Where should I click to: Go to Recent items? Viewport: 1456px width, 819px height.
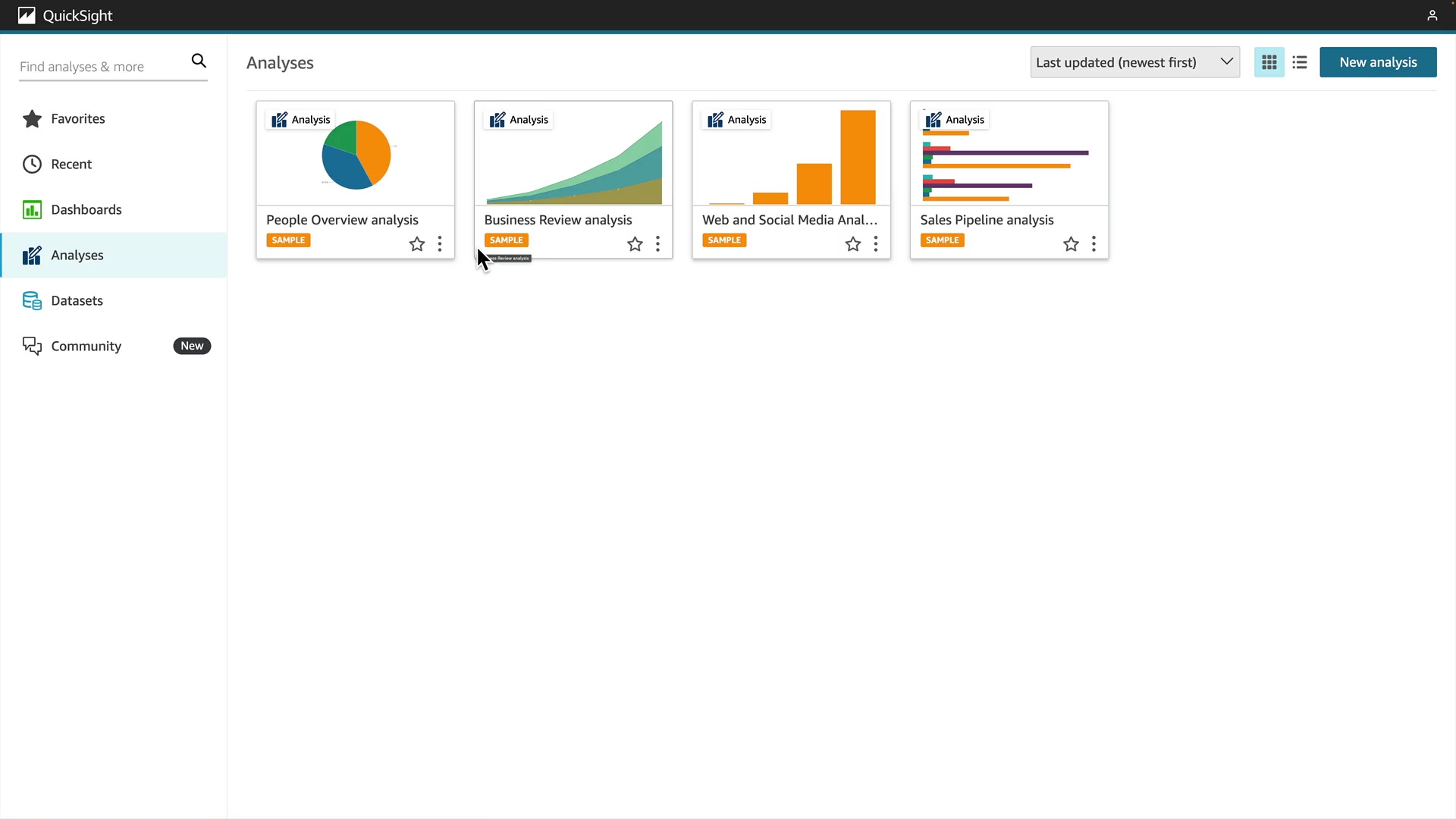coord(71,164)
